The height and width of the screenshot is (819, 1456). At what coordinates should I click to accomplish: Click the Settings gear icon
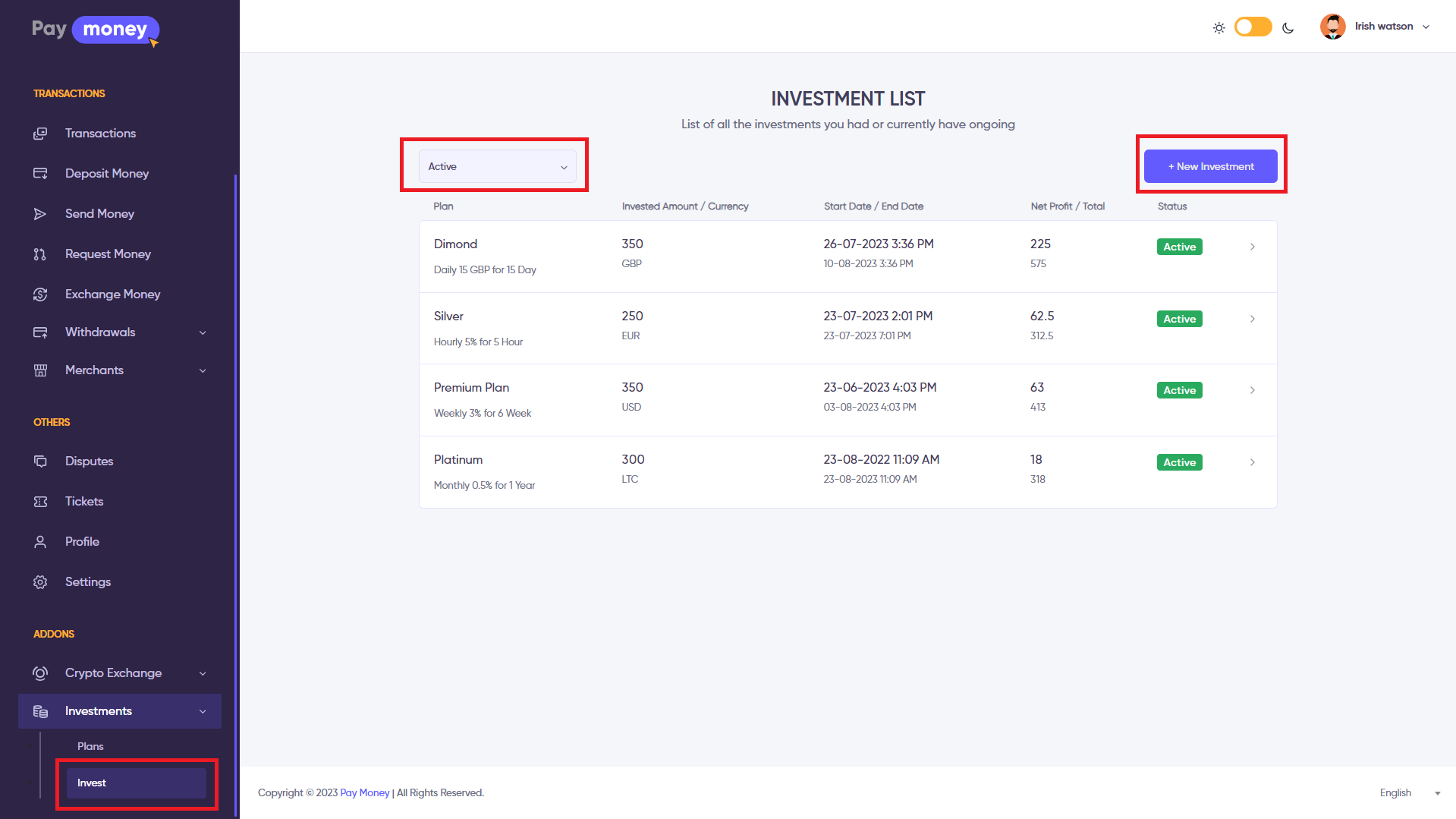pyautogui.click(x=40, y=582)
